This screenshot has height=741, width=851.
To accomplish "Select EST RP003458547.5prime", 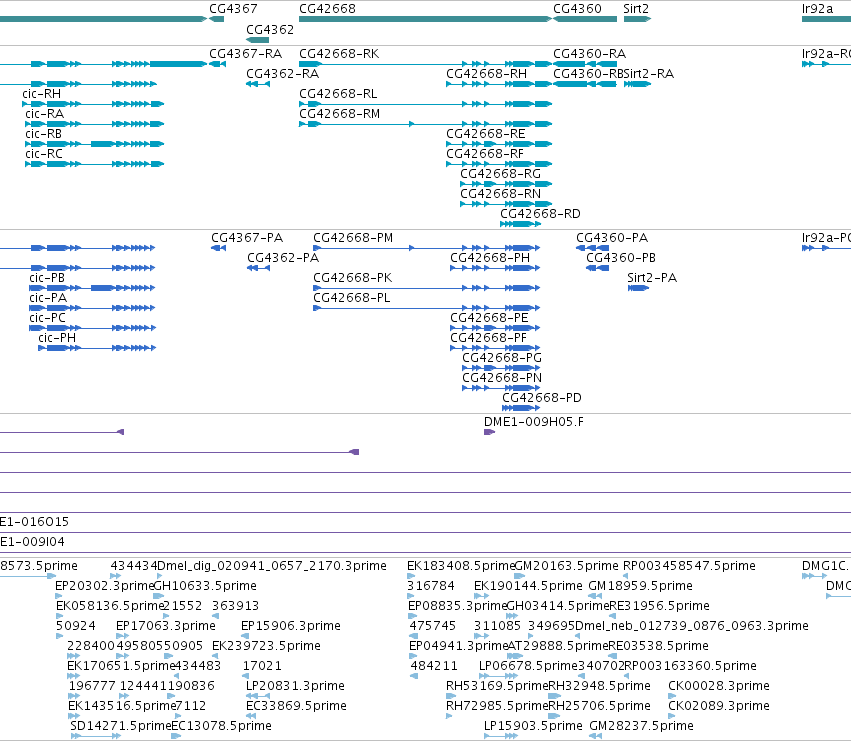I will [x=689, y=567].
